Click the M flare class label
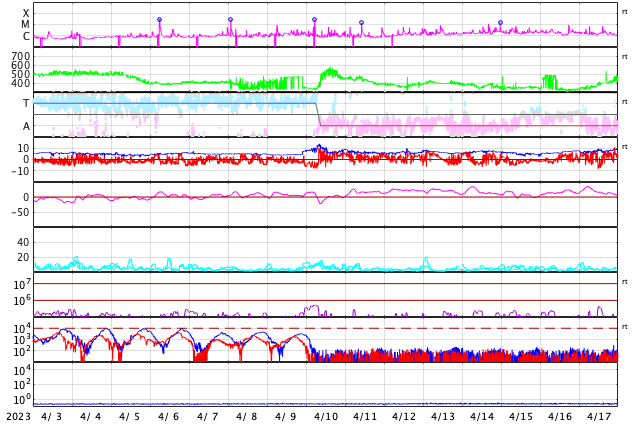The height and width of the screenshot is (424, 634). [25, 25]
